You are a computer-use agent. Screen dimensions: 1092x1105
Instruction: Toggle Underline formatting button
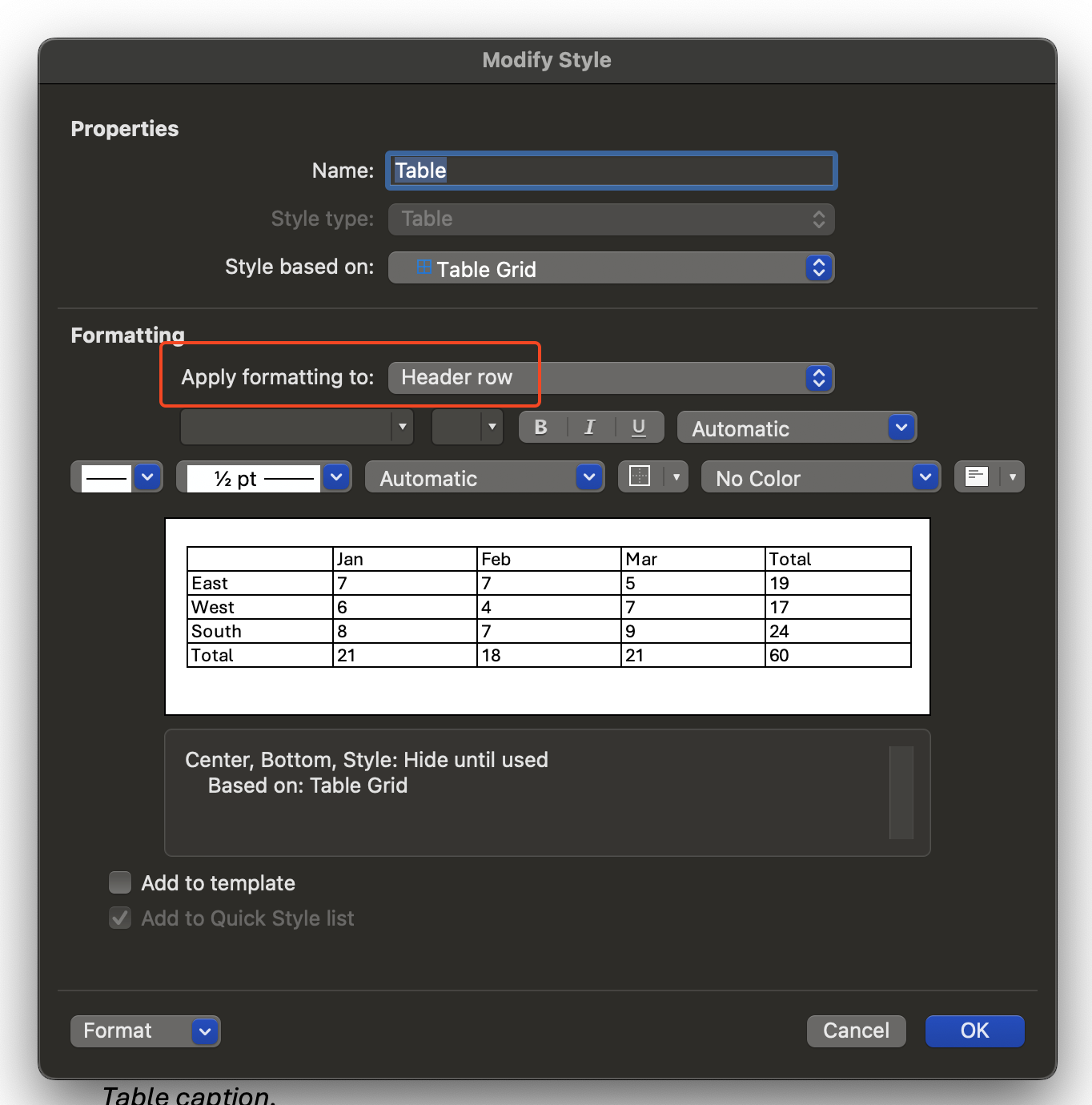coord(638,428)
